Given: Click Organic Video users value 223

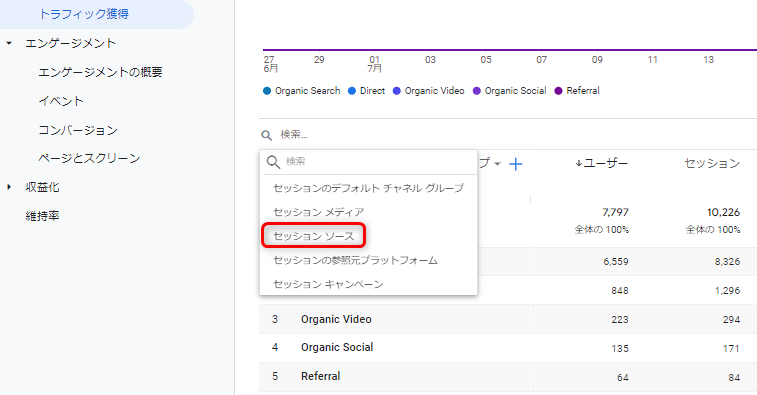Looking at the screenshot, I should [x=619, y=320].
